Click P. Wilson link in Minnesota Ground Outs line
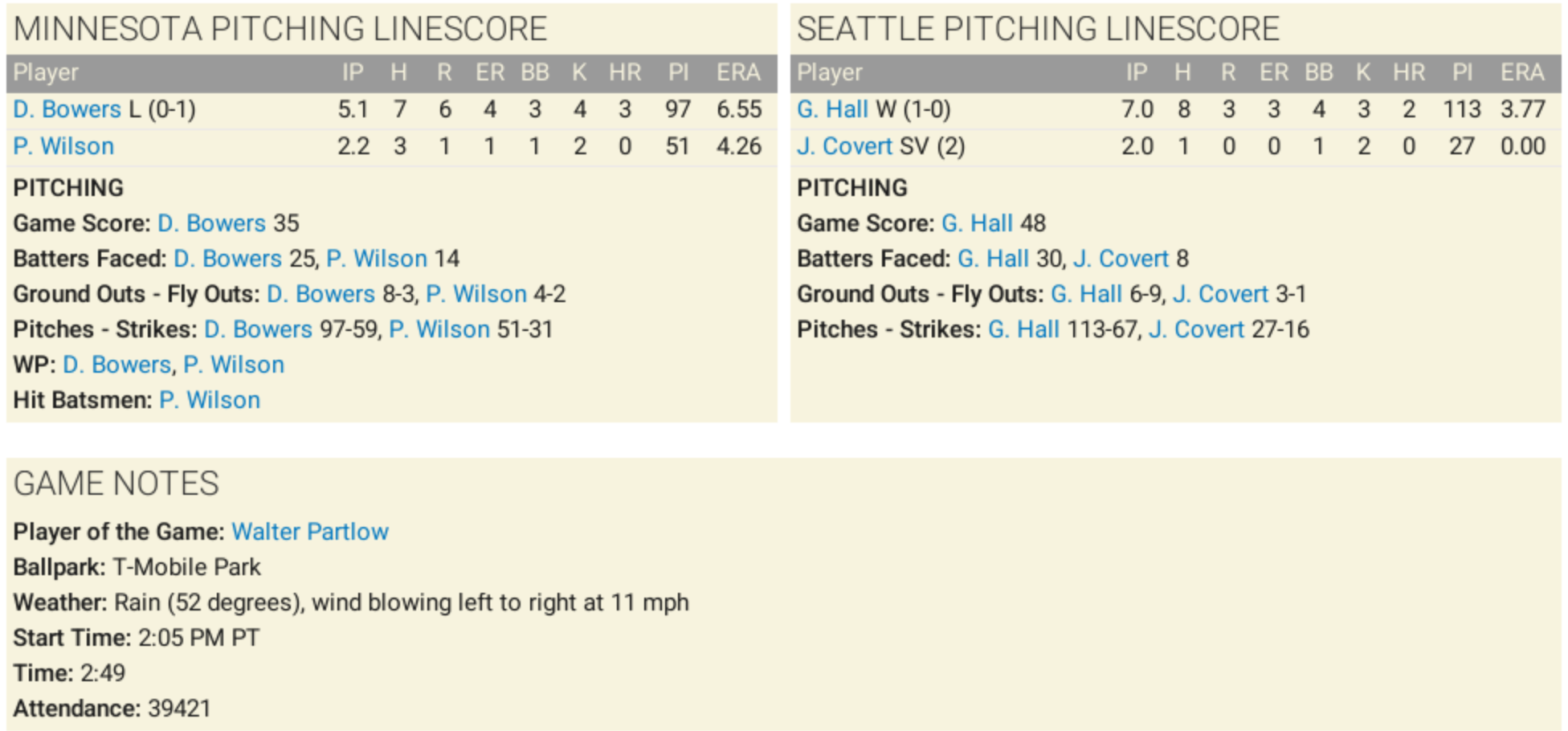Screen dimensions: 1568x731 [476, 294]
